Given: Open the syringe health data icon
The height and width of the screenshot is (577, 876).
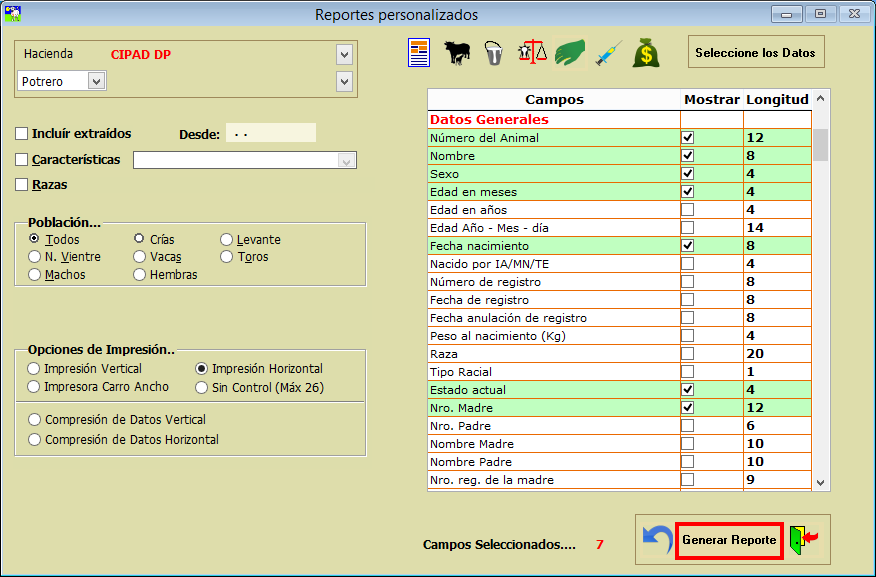Looking at the screenshot, I should 607,53.
